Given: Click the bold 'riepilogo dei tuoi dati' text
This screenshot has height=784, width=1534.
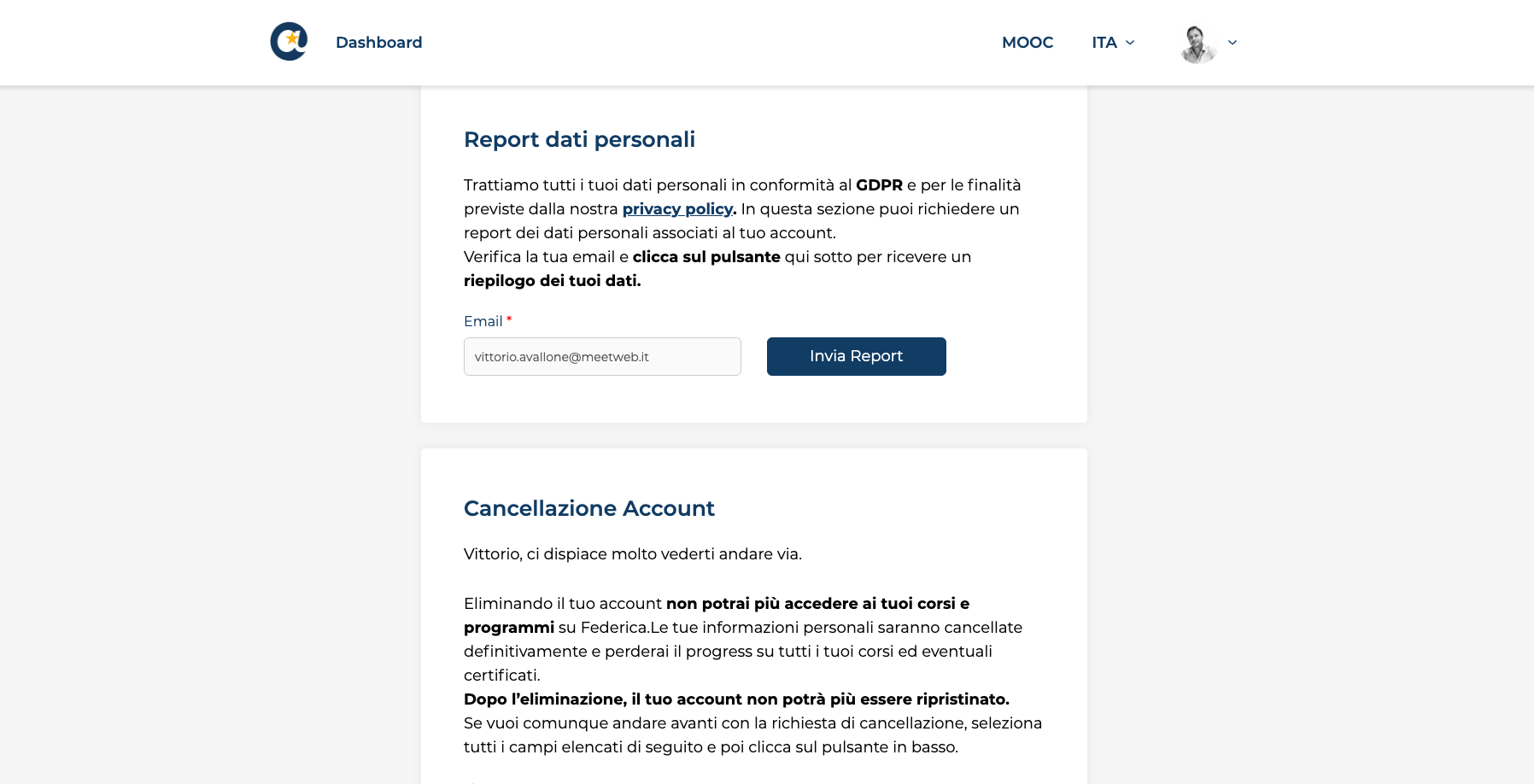Looking at the screenshot, I should click(x=552, y=281).
